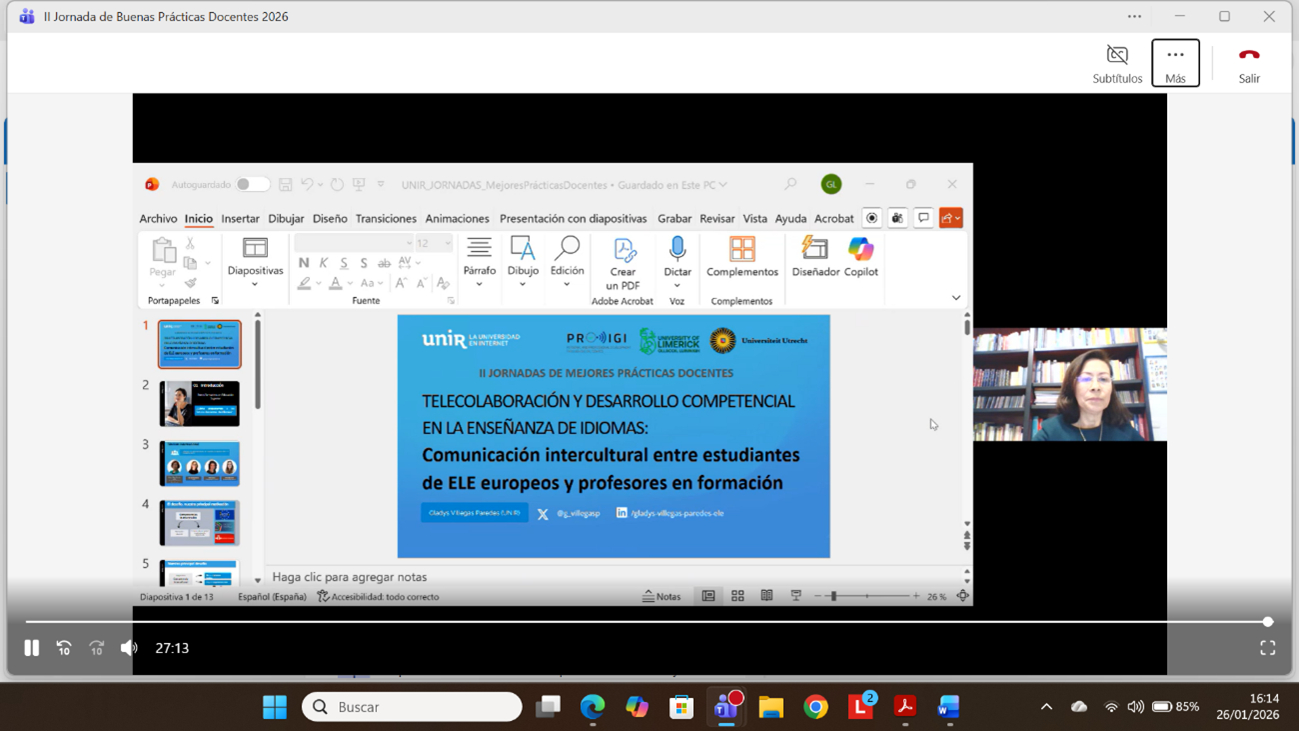Enter full screen video mode
This screenshot has height=731, width=1299.
1267,648
